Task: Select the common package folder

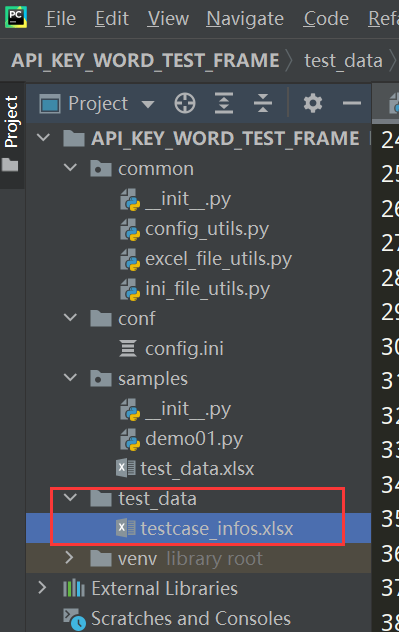Action: [x=156, y=169]
